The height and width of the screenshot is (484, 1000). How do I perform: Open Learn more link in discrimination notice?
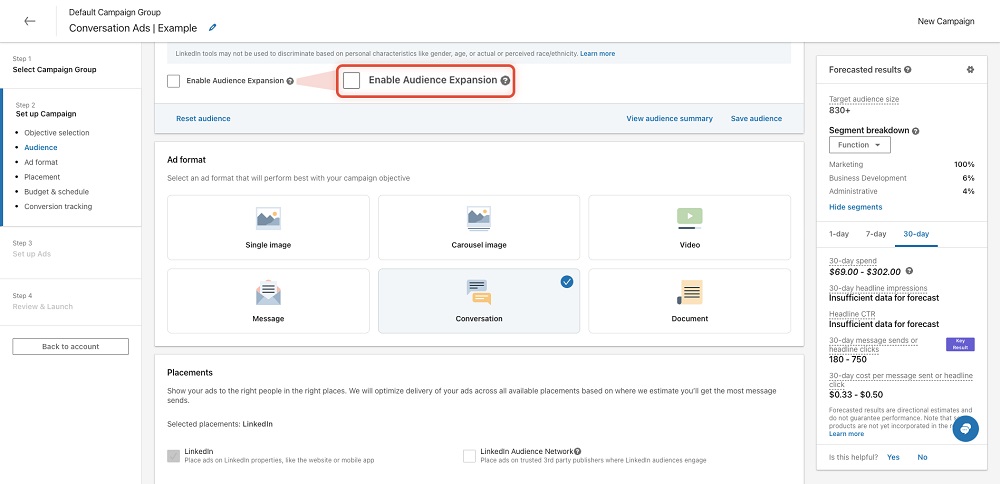(598, 54)
